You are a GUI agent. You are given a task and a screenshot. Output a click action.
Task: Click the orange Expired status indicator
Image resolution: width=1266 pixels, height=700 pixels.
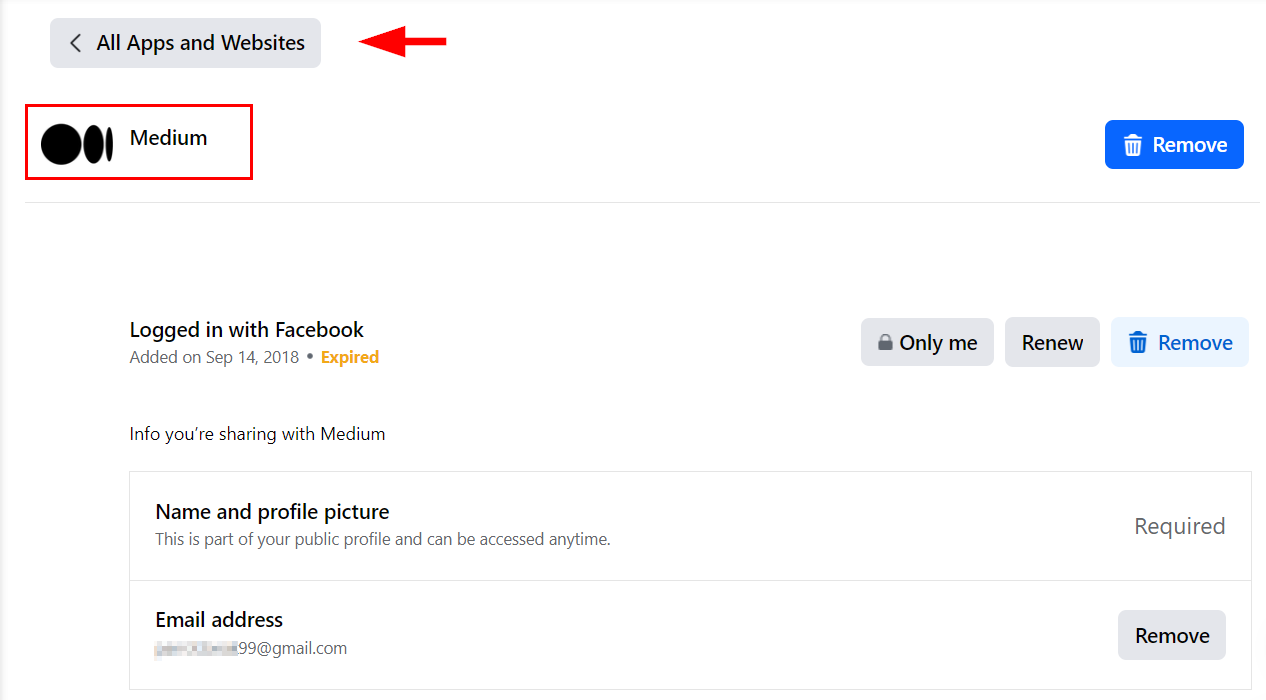point(349,357)
